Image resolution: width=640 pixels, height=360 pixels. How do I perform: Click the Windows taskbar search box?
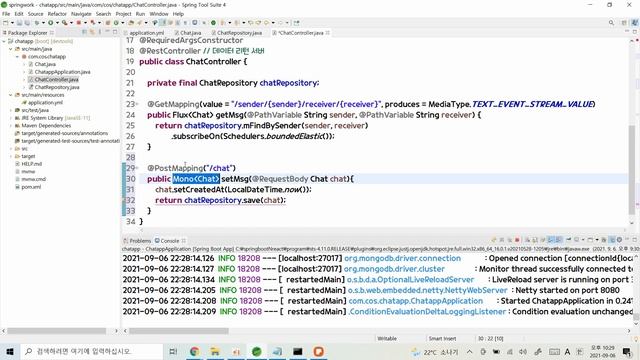(x=91, y=351)
